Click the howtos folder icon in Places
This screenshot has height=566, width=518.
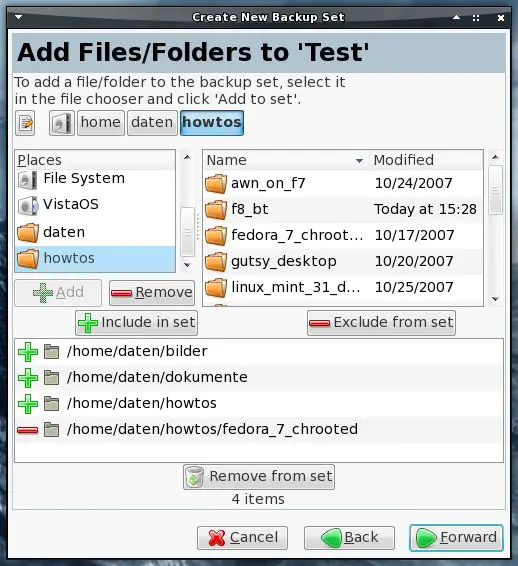point(28,259)
